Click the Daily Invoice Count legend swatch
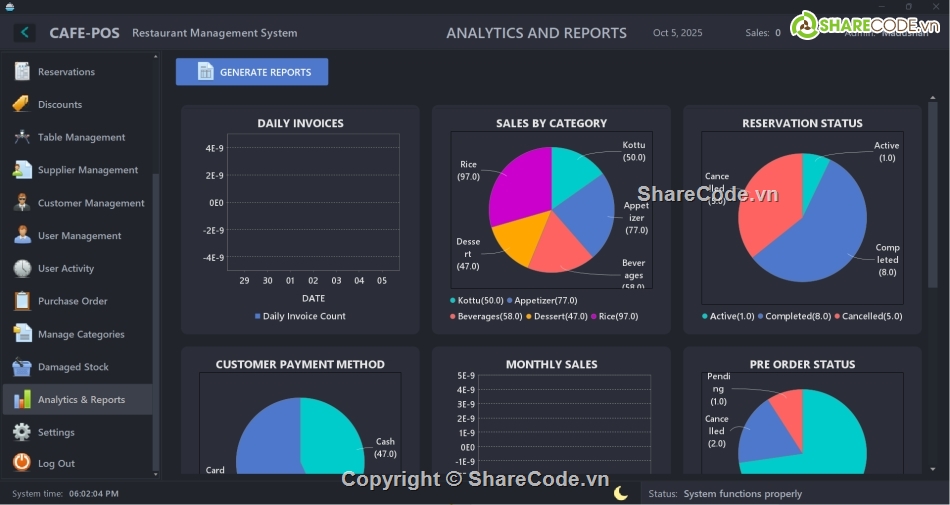Screen dimensions: 950x505 (257, 316)
